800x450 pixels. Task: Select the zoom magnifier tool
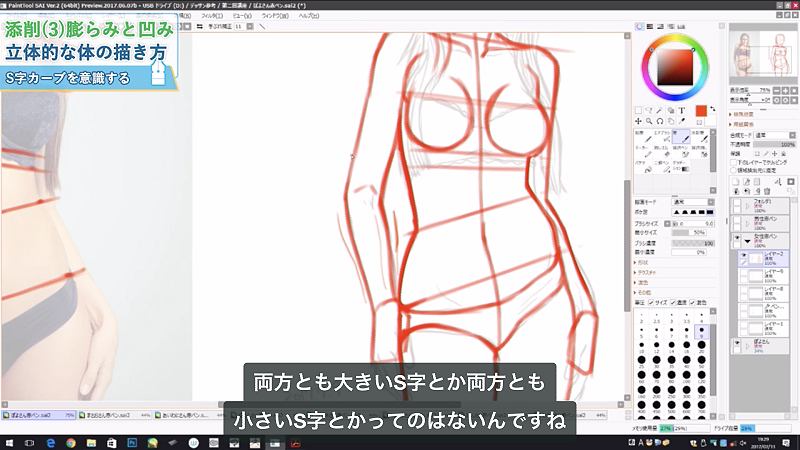click(x=649, y=121)
